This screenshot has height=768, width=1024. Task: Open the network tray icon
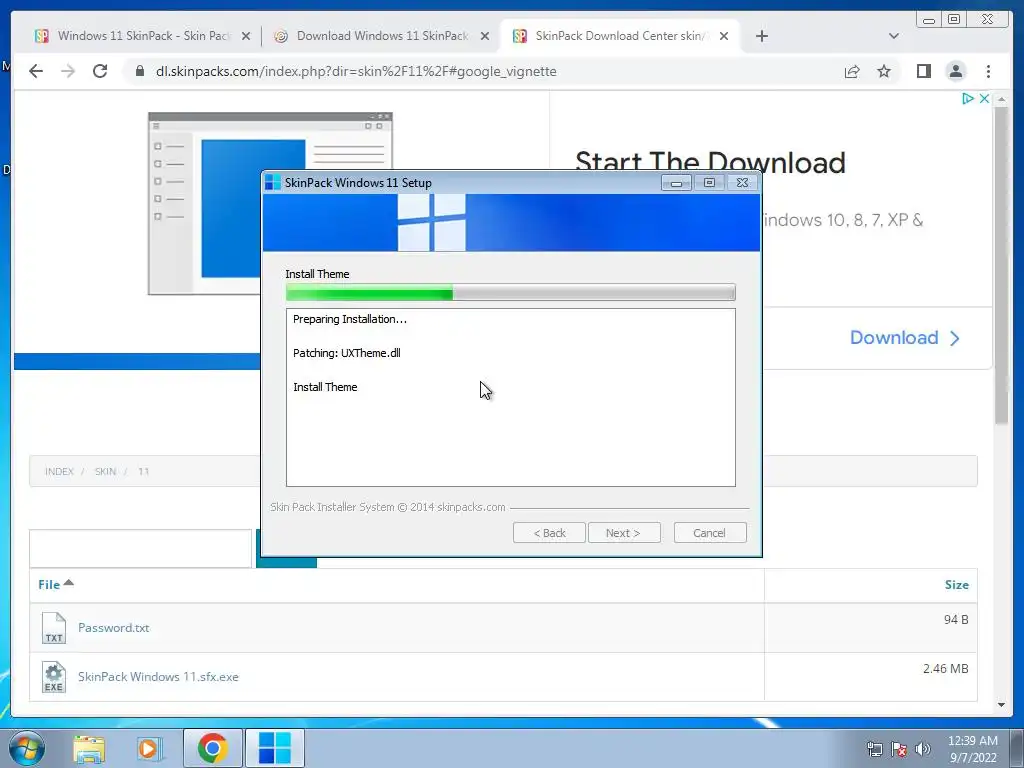coord(874,749)
